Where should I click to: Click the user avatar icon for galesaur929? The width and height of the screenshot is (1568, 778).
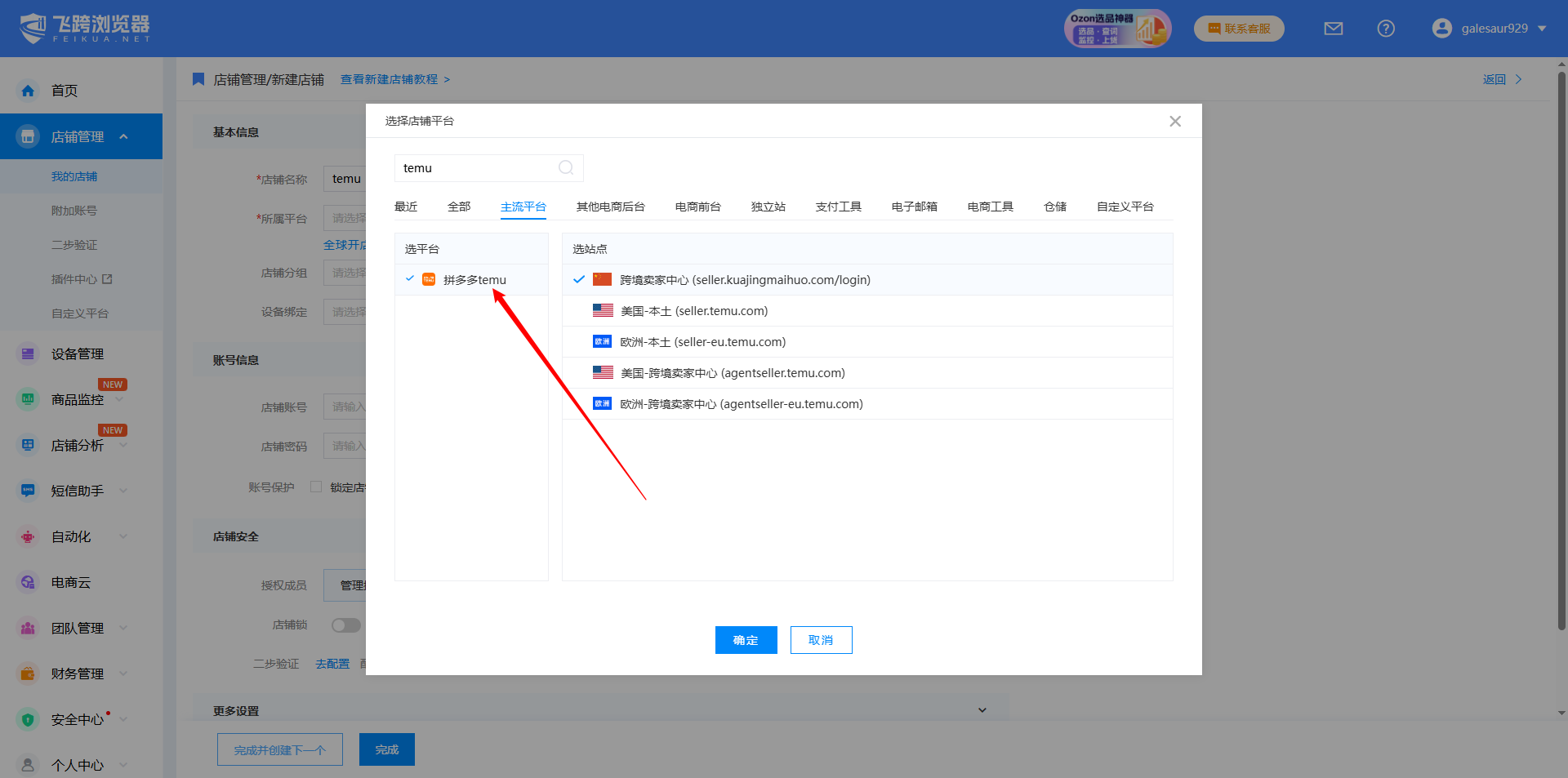point(1441,29)
